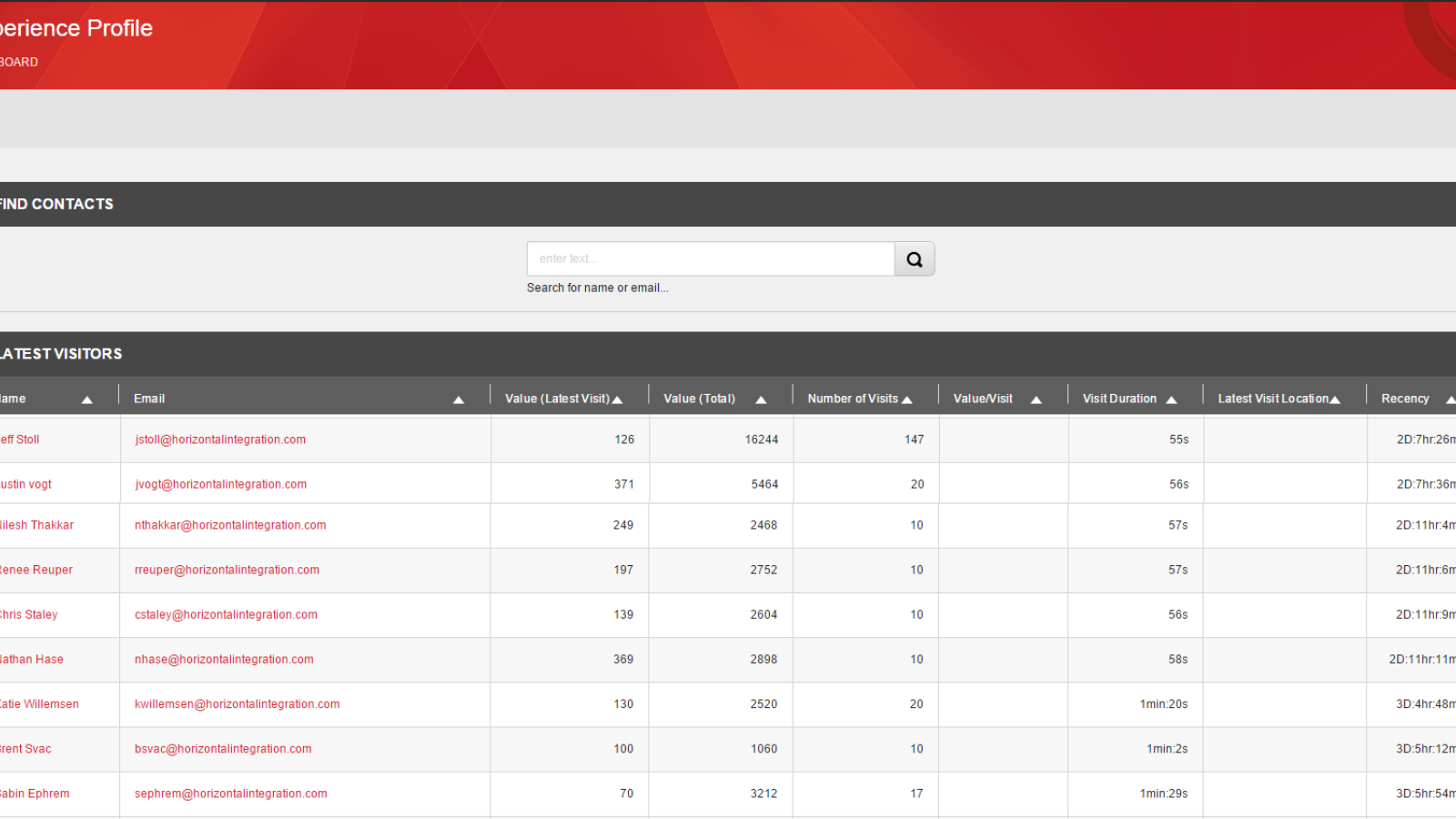Click the sort arrow on the Name column
The width and height of the screenshot is (1456, 819).
pos(86,399)
